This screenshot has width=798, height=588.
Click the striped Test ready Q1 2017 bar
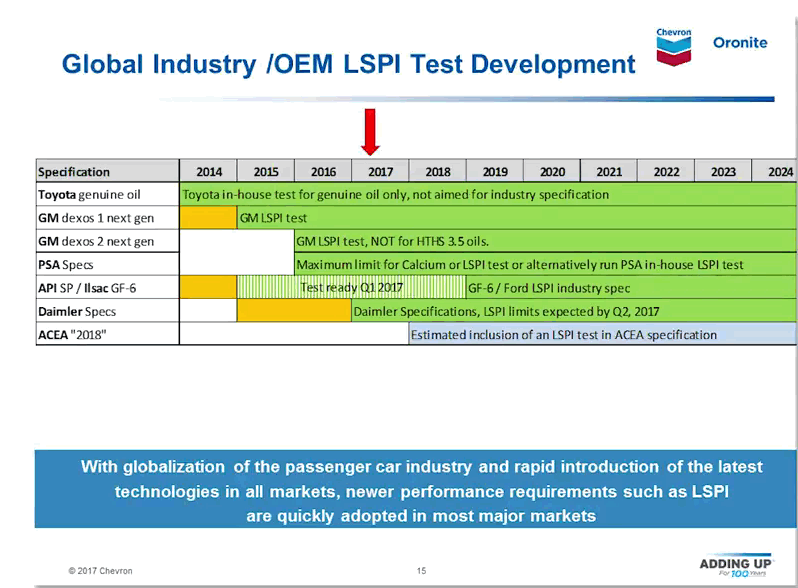click(351, 288)
